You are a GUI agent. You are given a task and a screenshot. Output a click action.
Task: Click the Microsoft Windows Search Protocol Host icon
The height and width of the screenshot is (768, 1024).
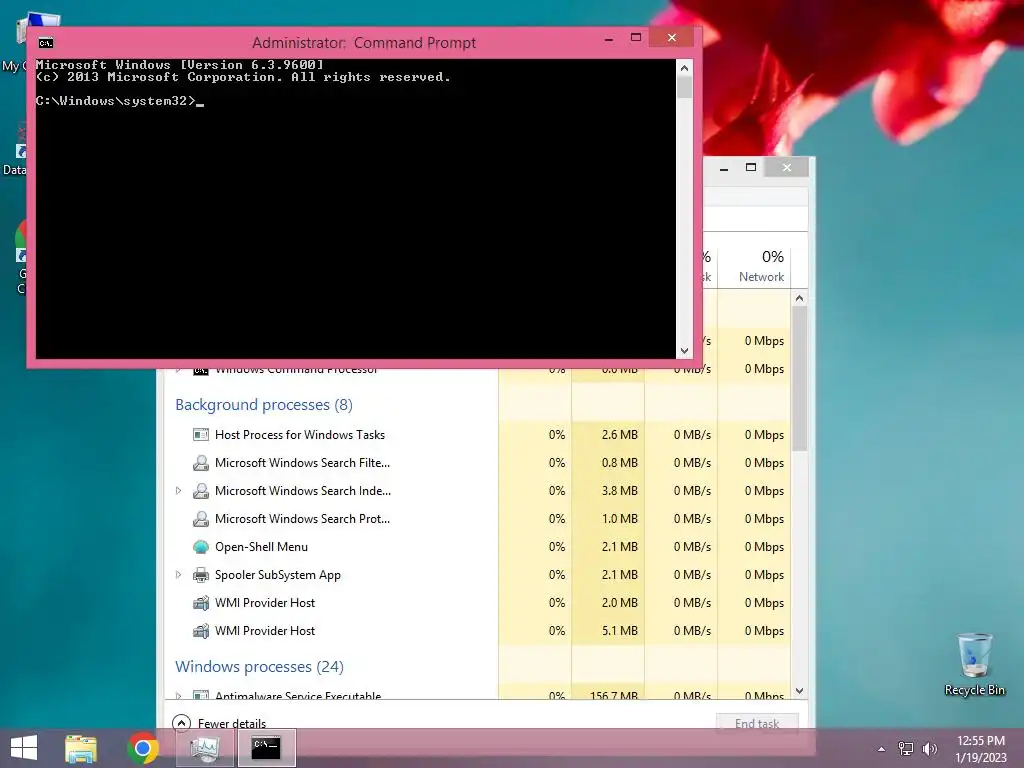point(200,519)
